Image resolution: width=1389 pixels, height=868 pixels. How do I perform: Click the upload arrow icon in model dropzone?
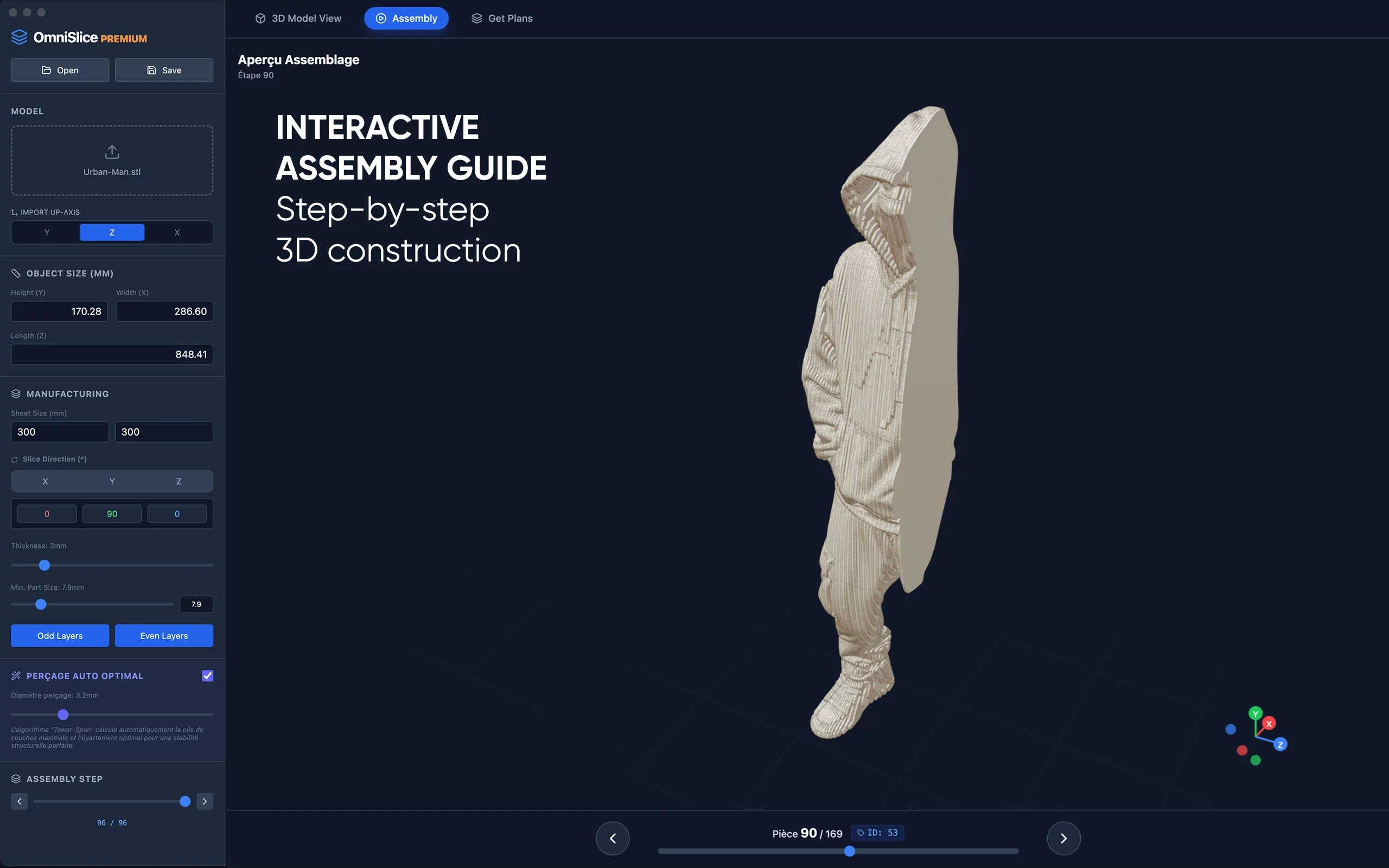tap(112, 152)
